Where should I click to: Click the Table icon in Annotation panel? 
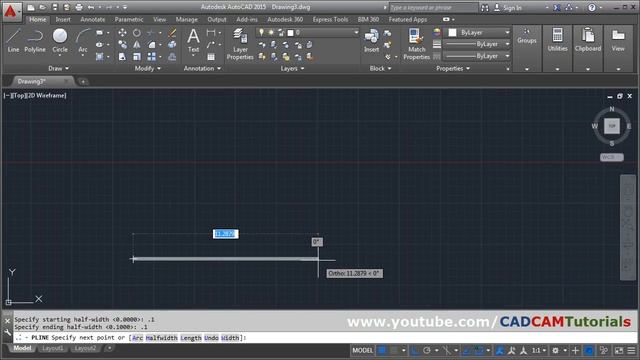tap(211, 57)
